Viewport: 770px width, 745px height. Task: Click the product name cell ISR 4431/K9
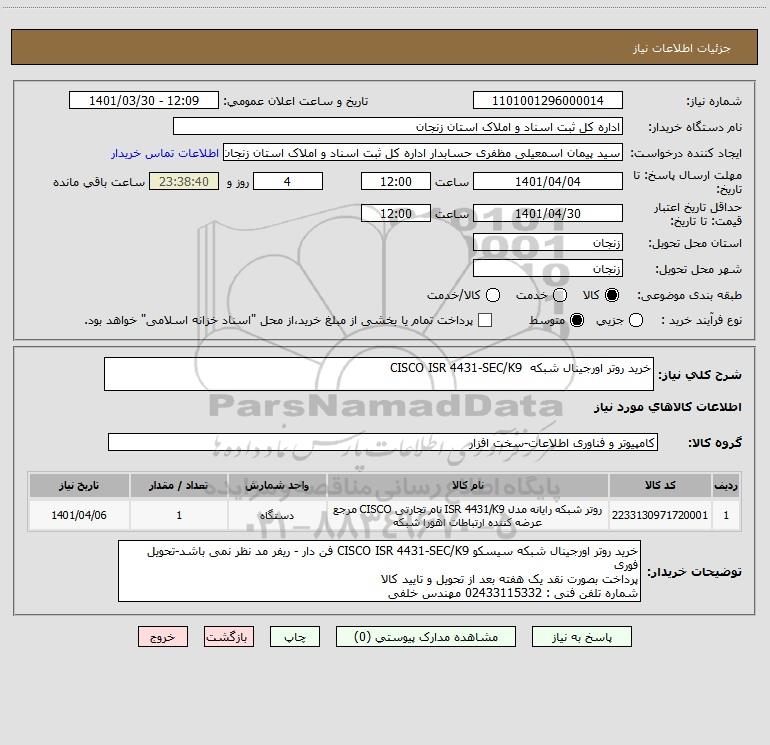pos(468,516)
